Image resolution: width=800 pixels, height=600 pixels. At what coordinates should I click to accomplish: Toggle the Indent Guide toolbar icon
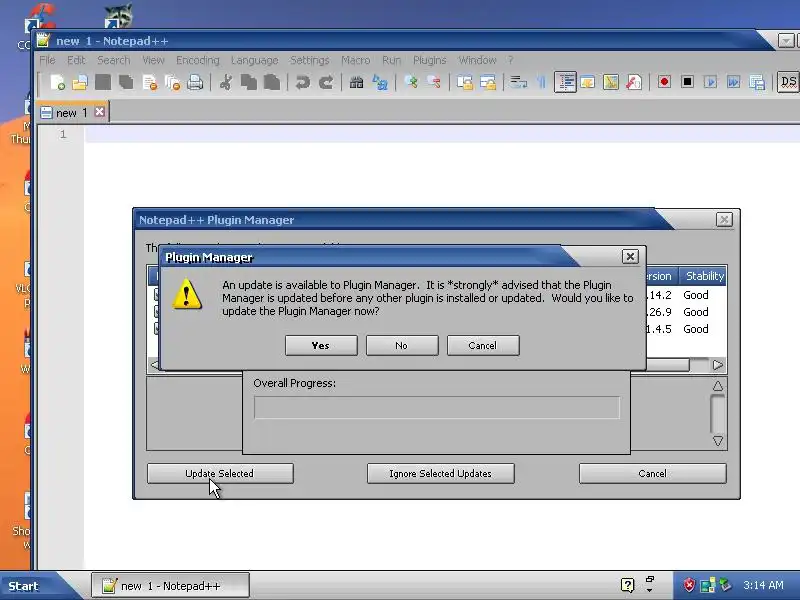(x=565, y=82)
